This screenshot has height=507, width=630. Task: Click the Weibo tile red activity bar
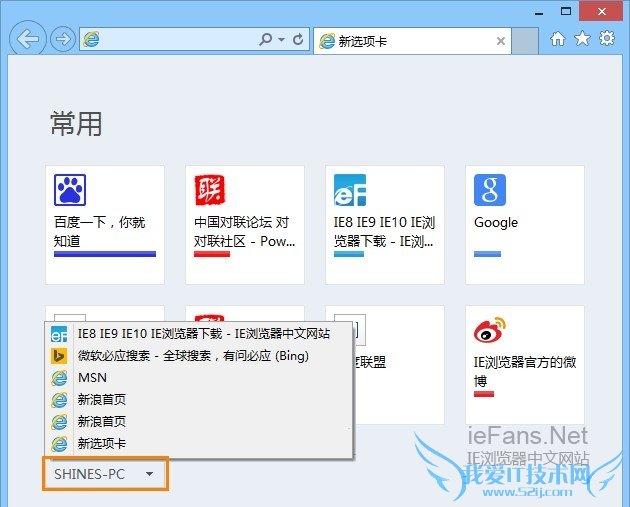pos(484,394)
